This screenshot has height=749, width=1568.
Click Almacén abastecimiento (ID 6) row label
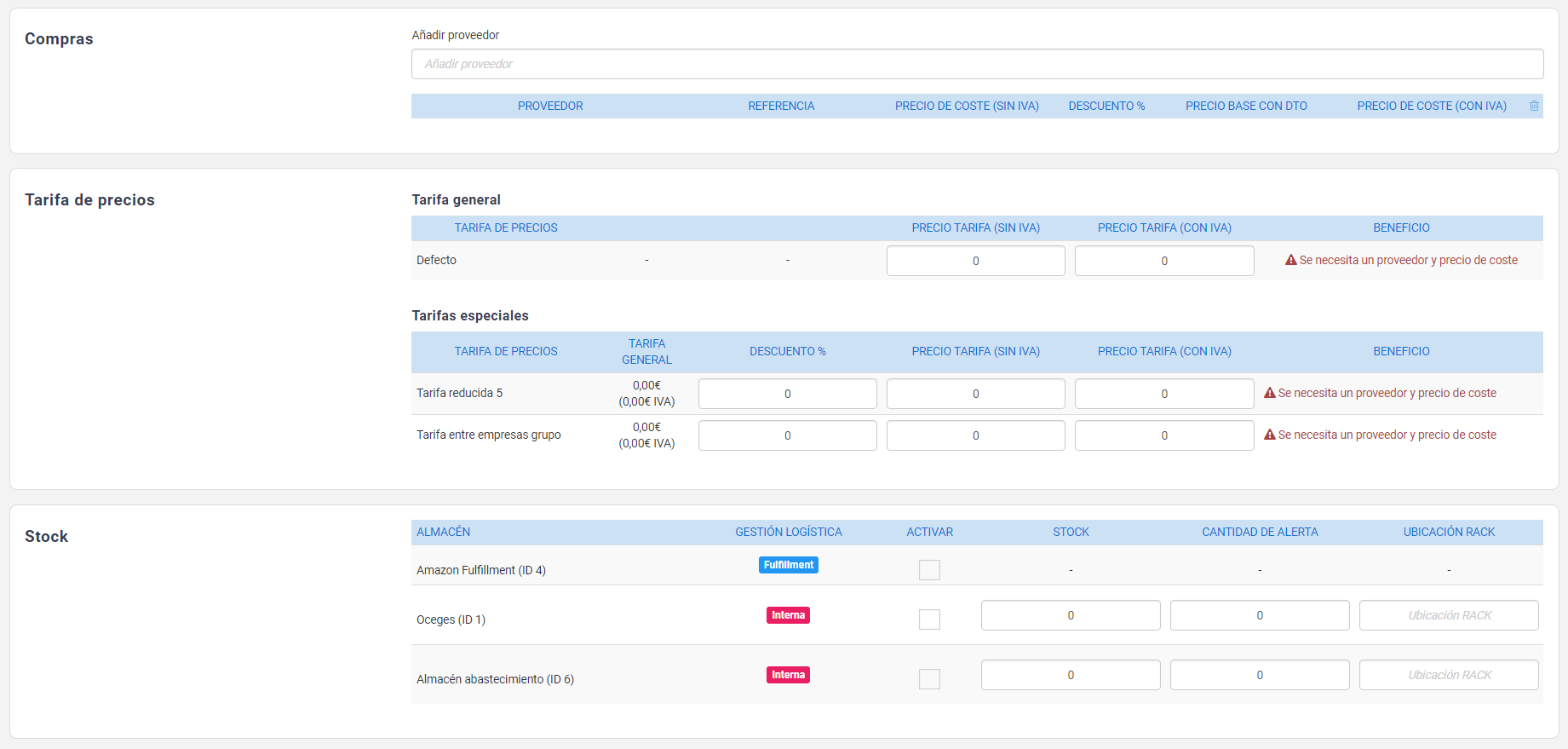pos(495,679)
